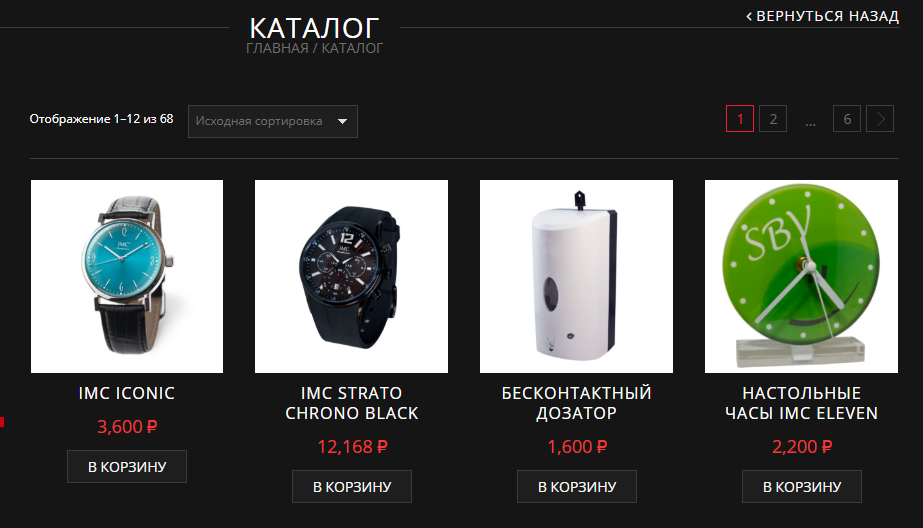The image size is (923, 528).
Task: Click 'Вернуться назад' back link
Action: (x=822, y=16)
